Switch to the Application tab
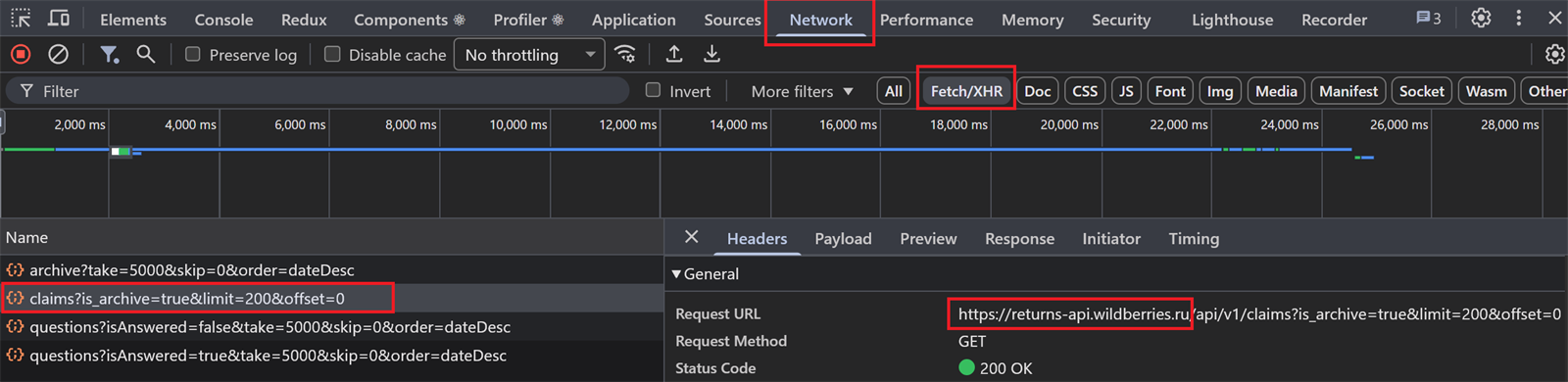This screenshot has width=1568, height=382. tap(633, 20)
